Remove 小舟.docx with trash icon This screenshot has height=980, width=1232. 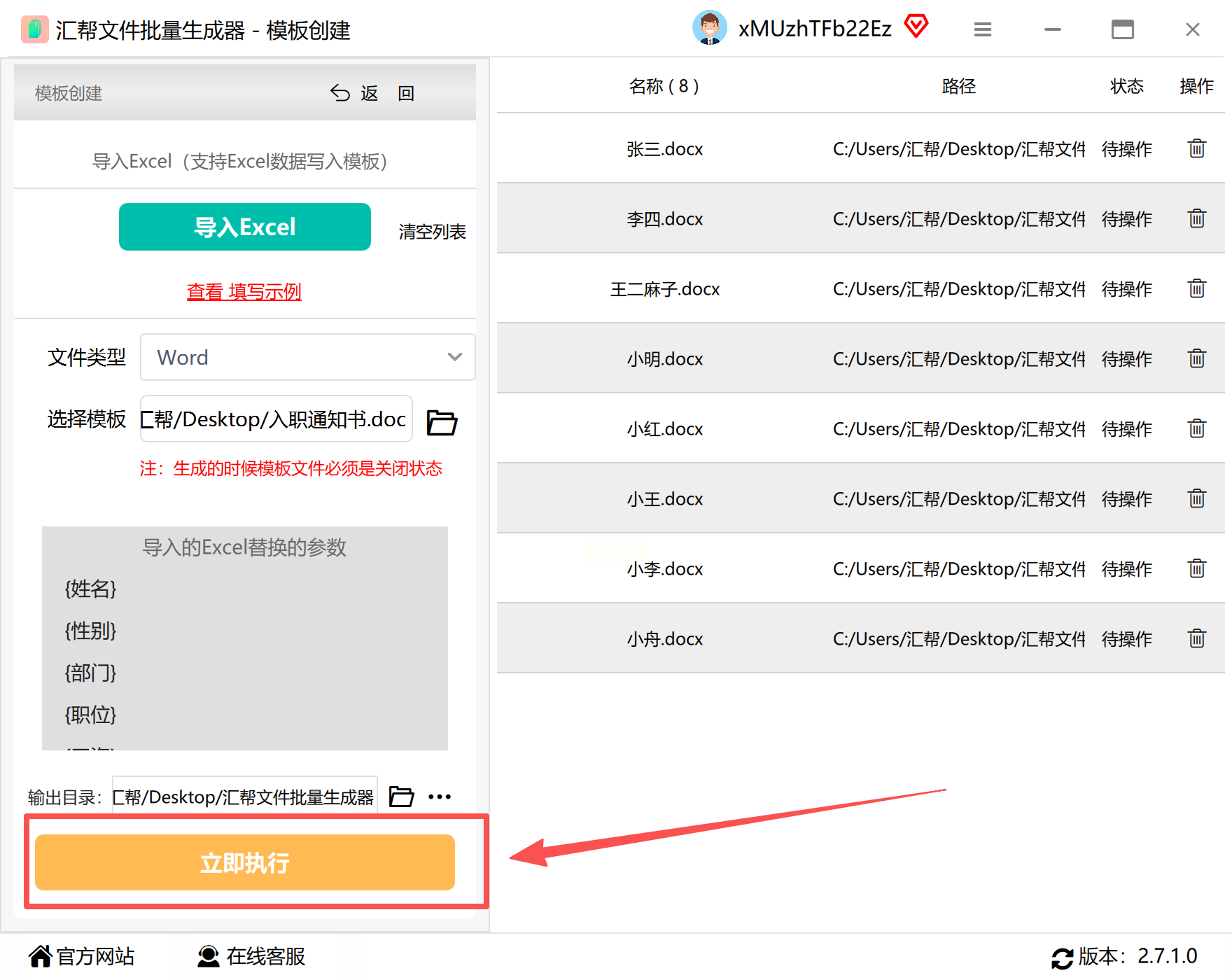point(1196,638)
